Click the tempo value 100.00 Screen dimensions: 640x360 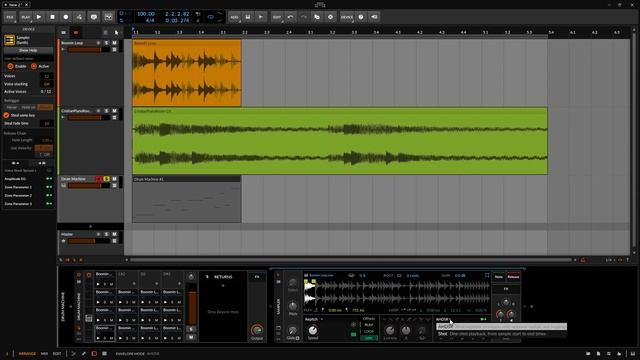(x=145, y=14)
